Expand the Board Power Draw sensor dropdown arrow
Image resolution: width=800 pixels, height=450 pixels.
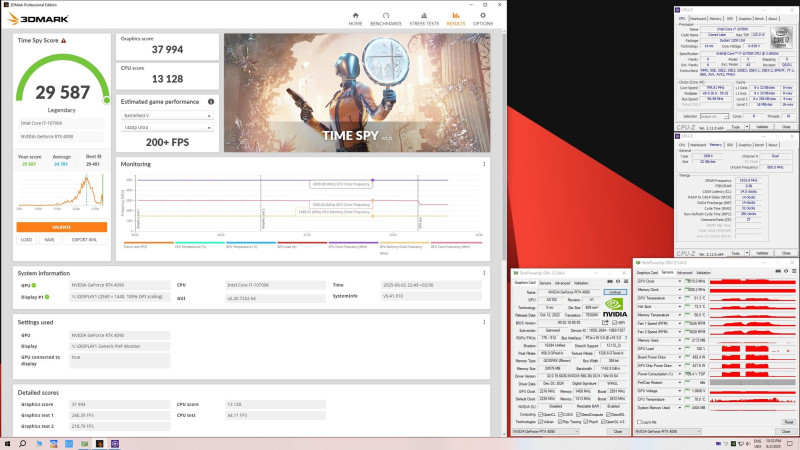tap(680, 357)
